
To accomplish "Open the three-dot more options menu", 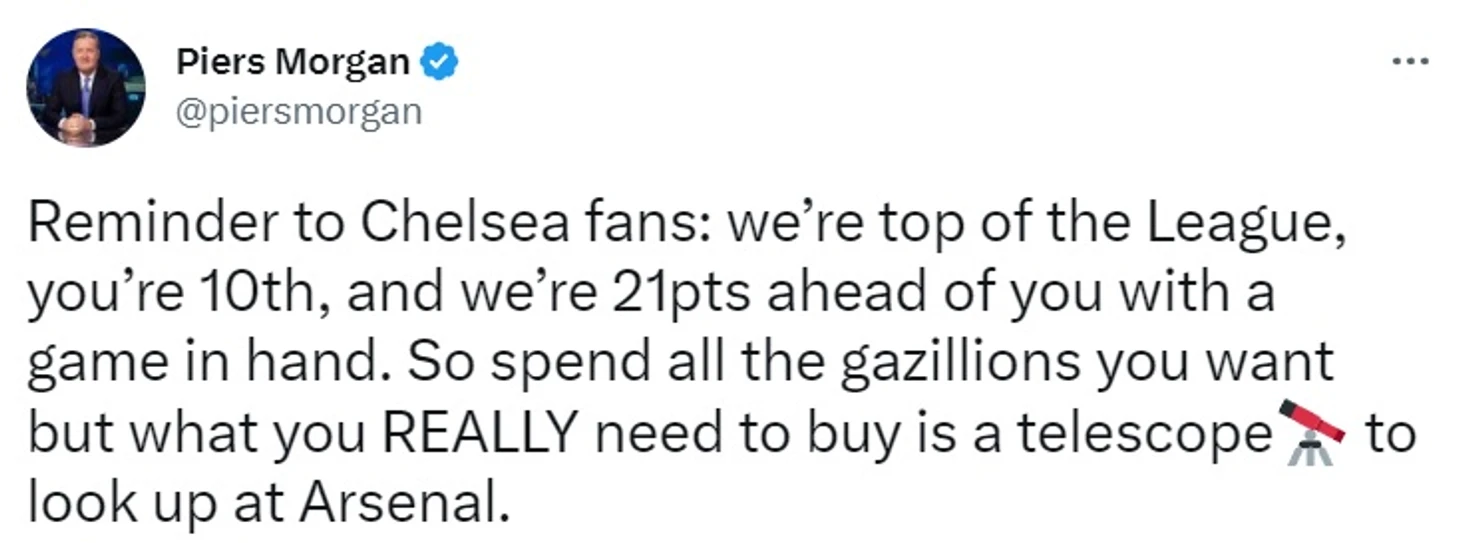I will [1411, 62].
